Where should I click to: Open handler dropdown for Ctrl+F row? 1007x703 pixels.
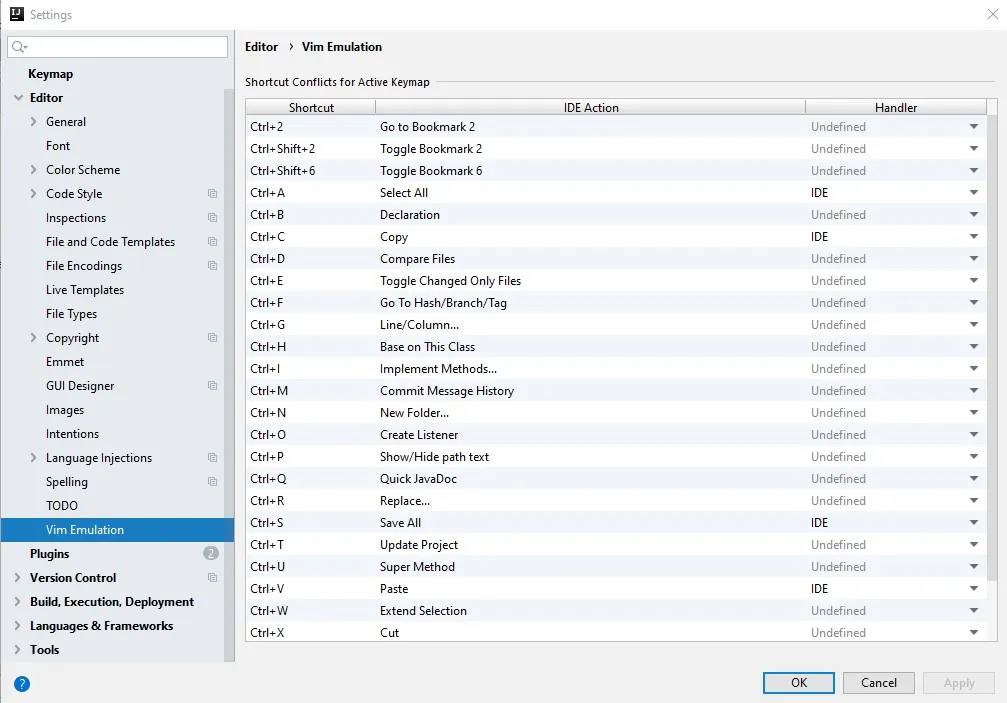pyautogui.click(x=974, y=302)
